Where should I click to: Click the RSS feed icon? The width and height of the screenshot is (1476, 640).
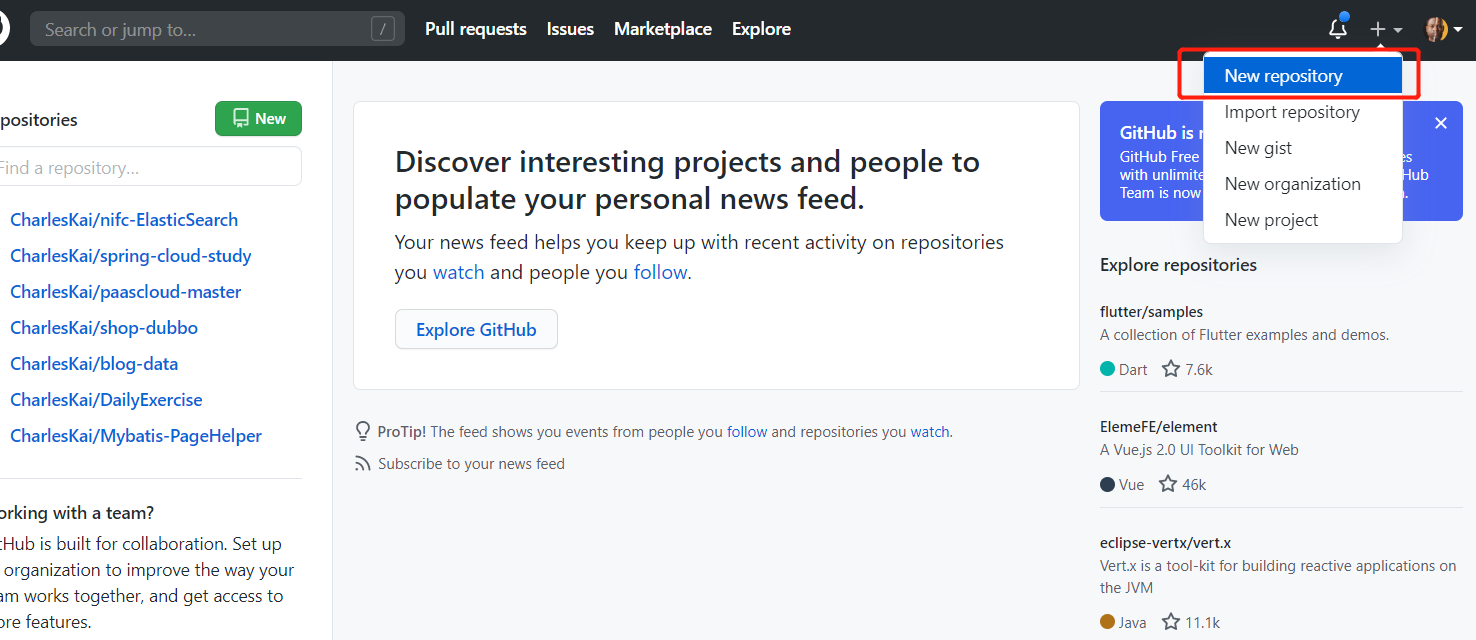(x=363, y=464)
